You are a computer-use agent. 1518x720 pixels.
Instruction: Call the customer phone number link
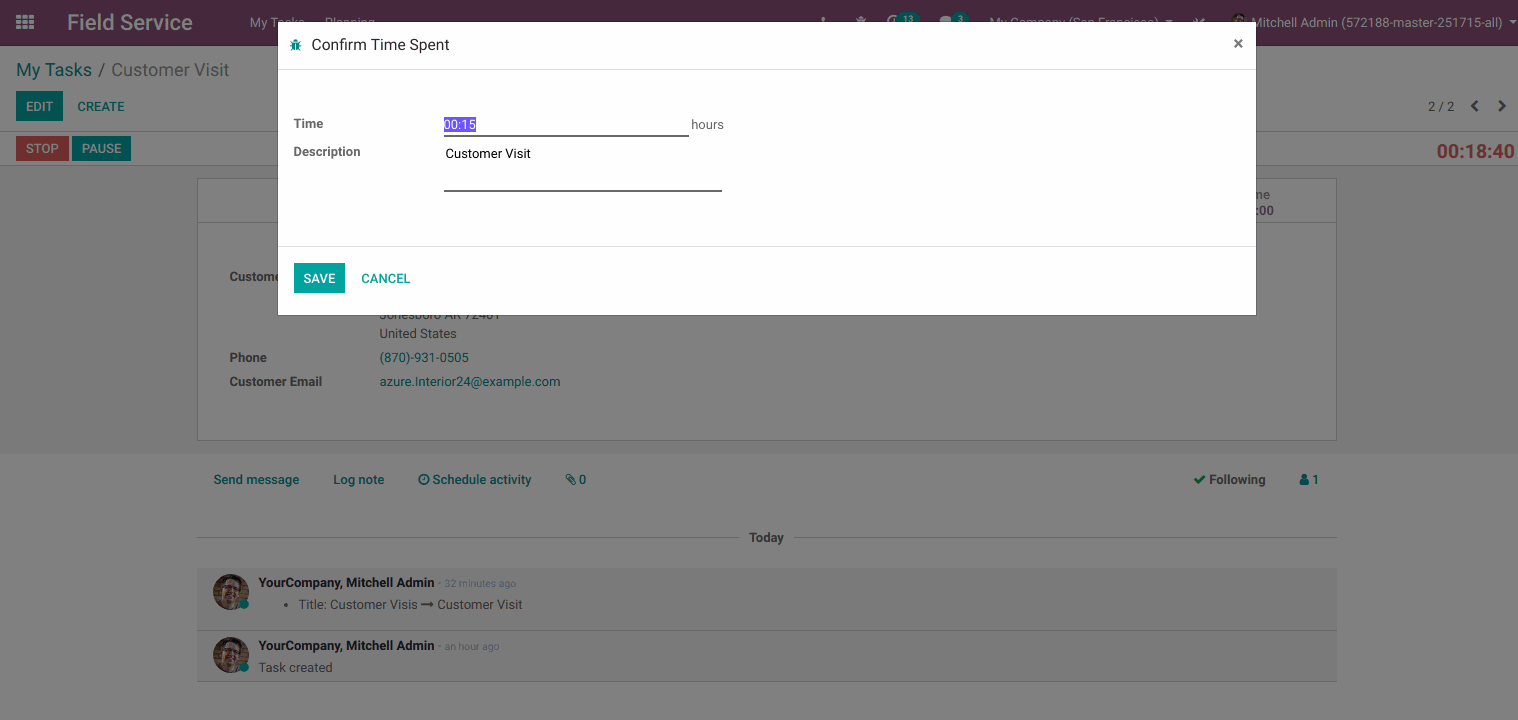[x=424, y=357]
